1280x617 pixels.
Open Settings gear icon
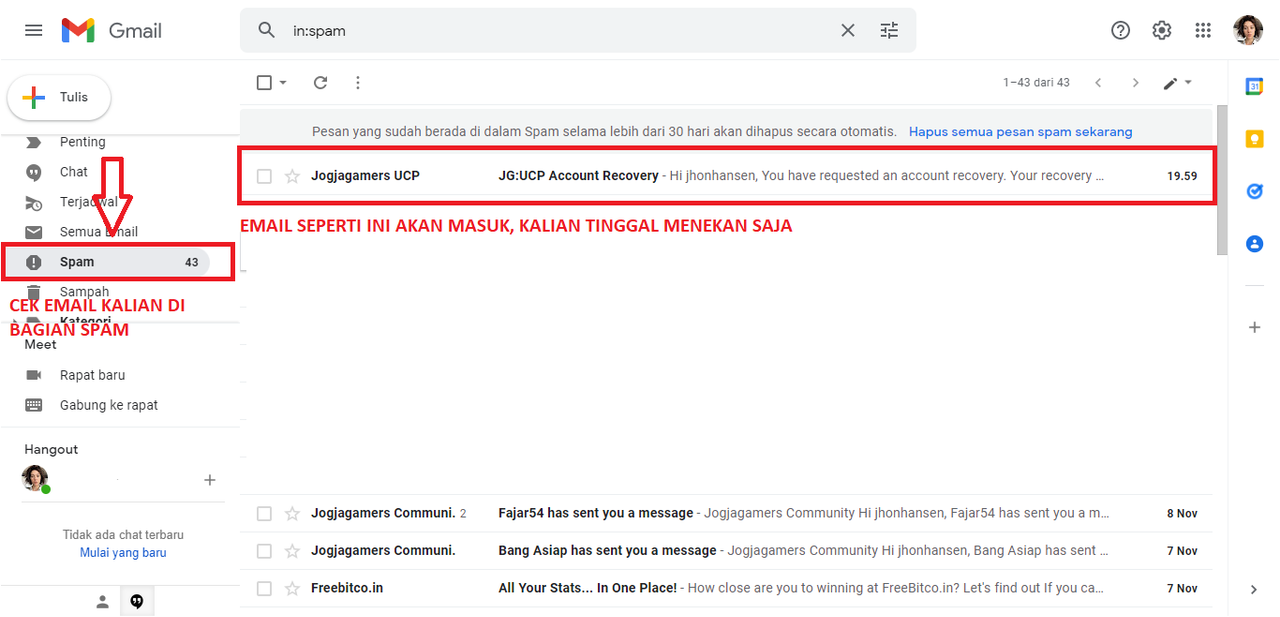1162,30
